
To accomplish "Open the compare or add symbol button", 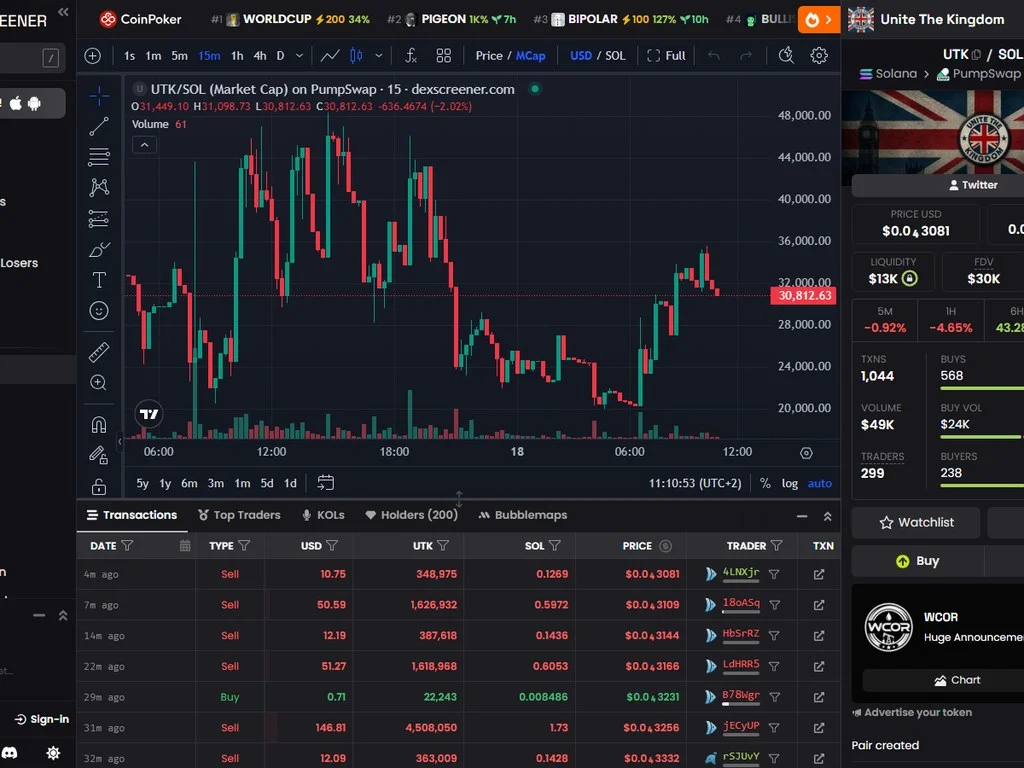I will click(93, 56).
